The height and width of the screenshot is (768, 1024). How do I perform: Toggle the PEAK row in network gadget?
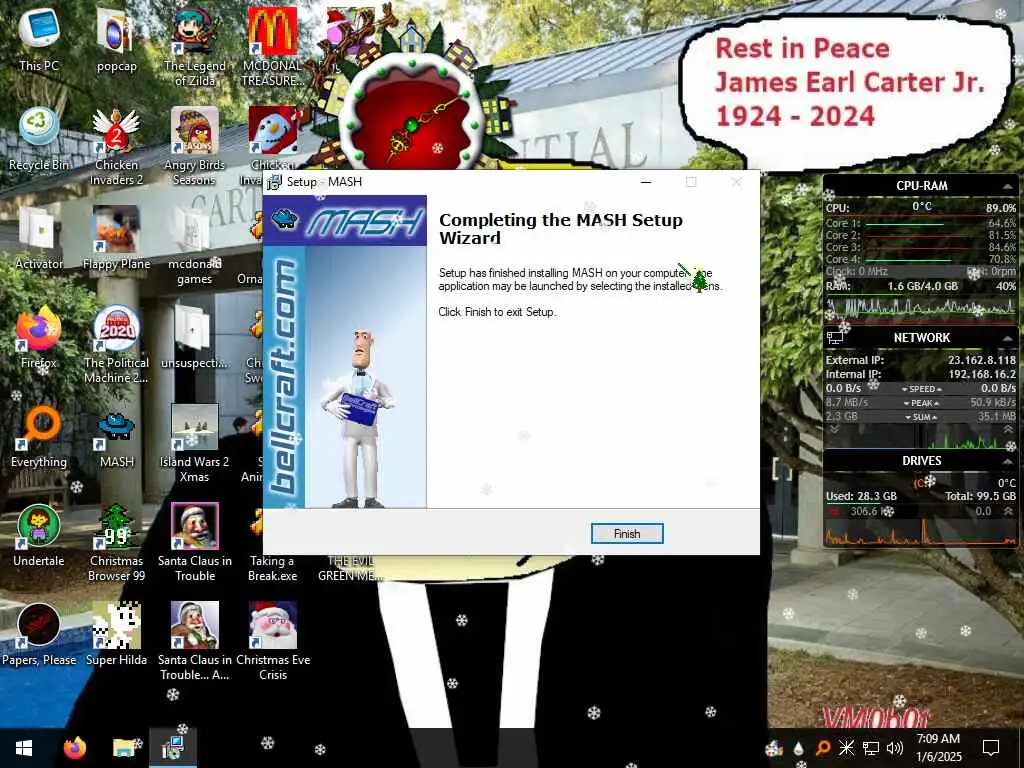(x=921, y=403)
